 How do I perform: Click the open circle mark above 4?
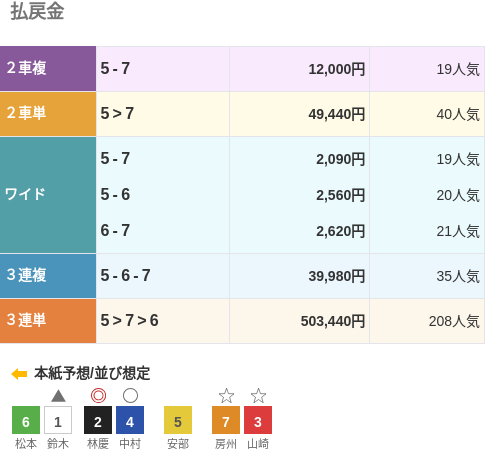pyautogui.click(x=130, y=396)
